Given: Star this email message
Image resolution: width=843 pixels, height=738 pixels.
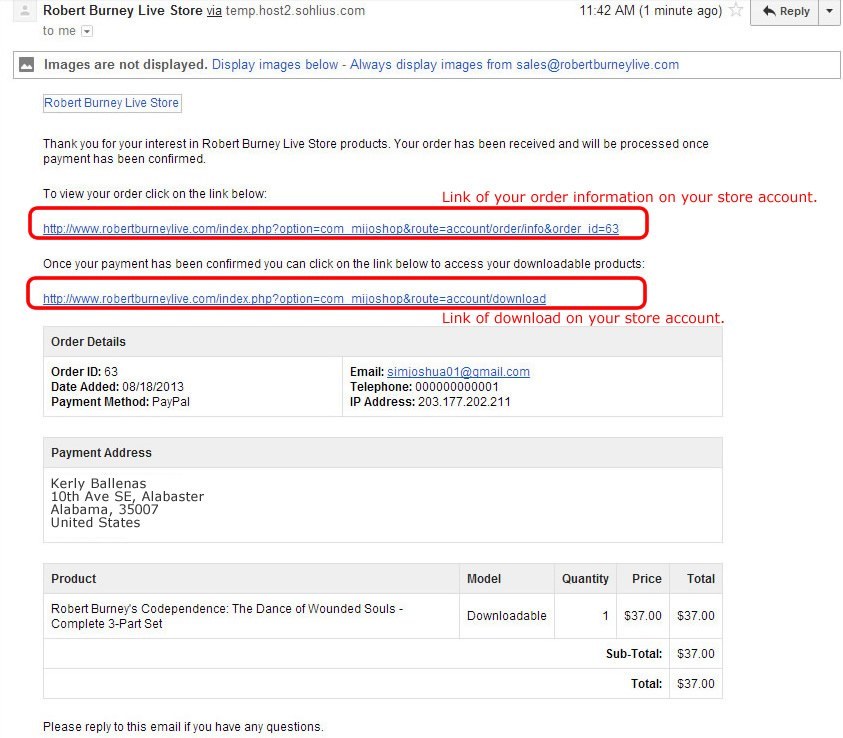Looking at the screenshot, I should (735, 10).
